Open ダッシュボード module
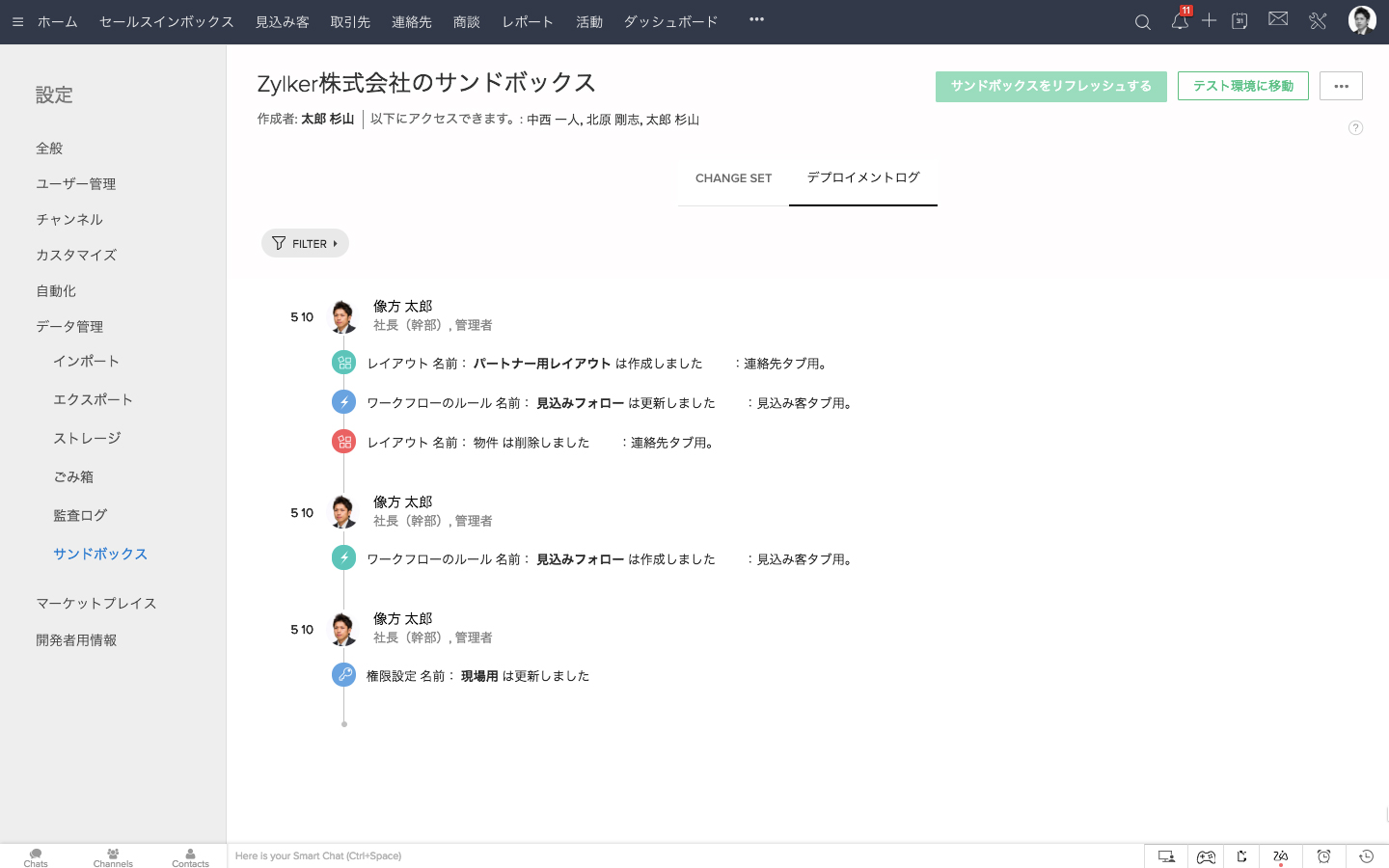The height and width of the screenshot is (868, 1389). [x=670, y=21]
